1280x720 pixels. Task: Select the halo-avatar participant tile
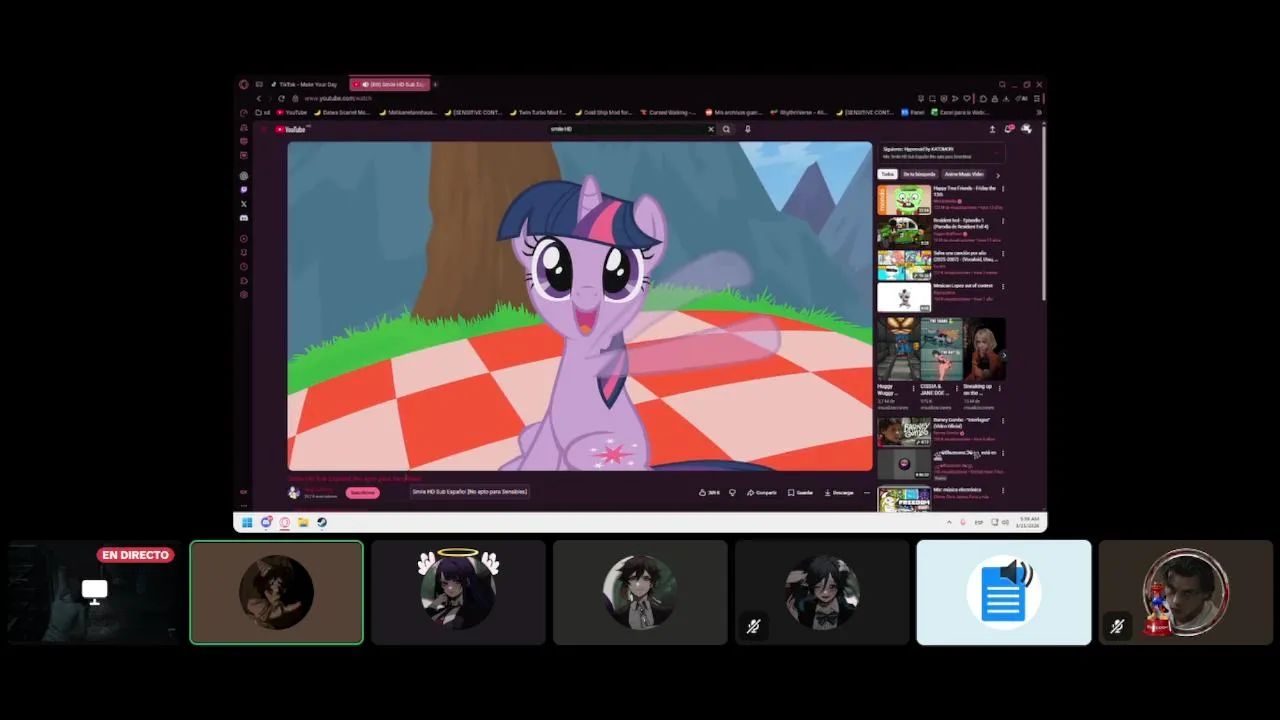458,592
